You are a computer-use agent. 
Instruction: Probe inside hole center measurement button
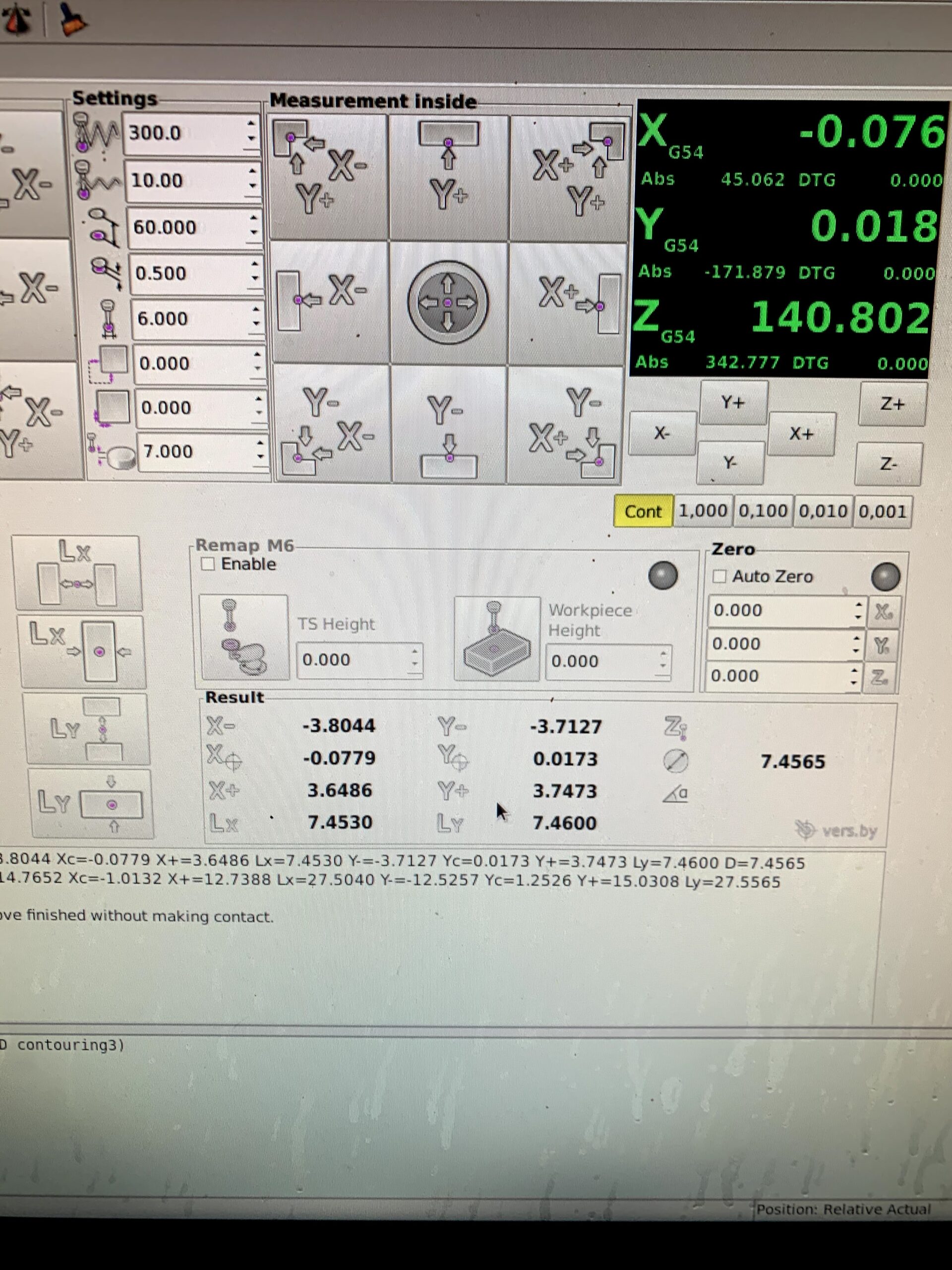tap(448, 303)
